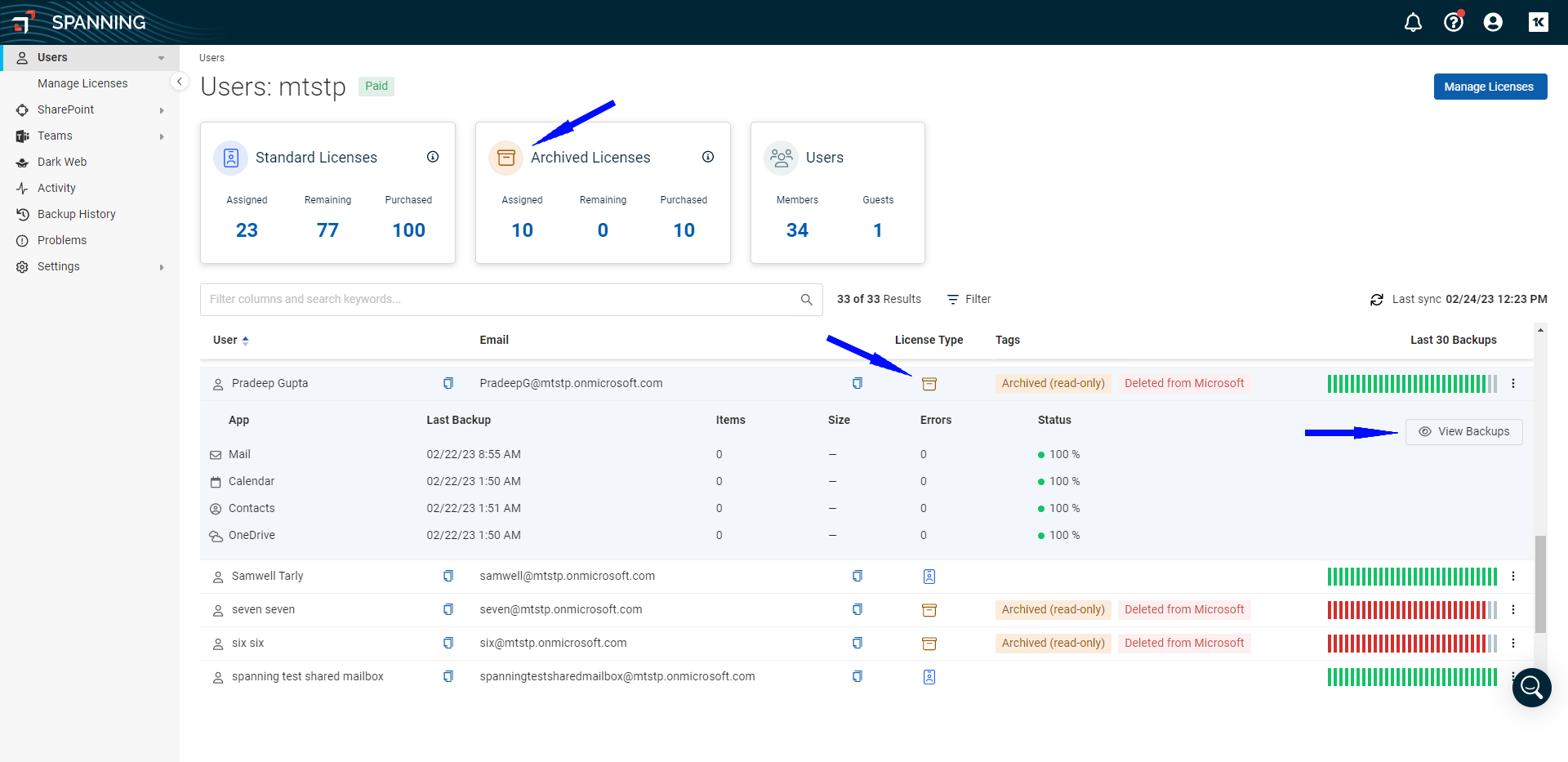Open the notifications bell
This screenshot has width=1568, height=762.
pos(1413,23)
